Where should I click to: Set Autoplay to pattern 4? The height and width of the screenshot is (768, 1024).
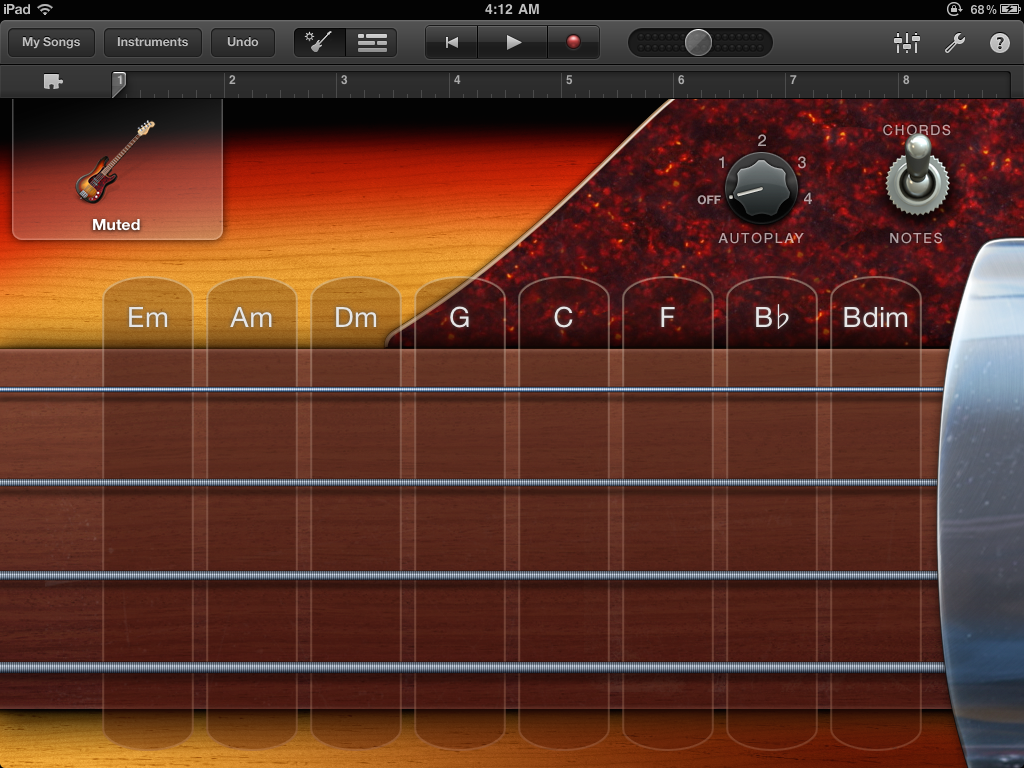tap(808, 199)
